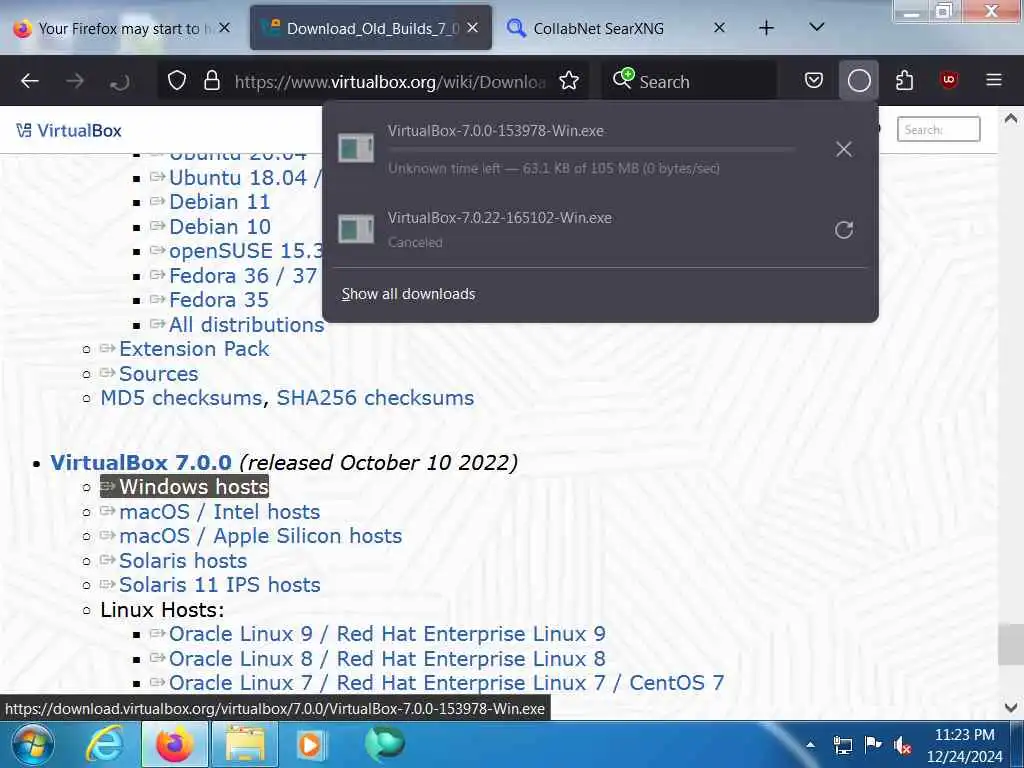1024x768 pixels.
Task: Open Oracle Linux 8 / RHEL 8 link
Action: click(x=387, y=658)
